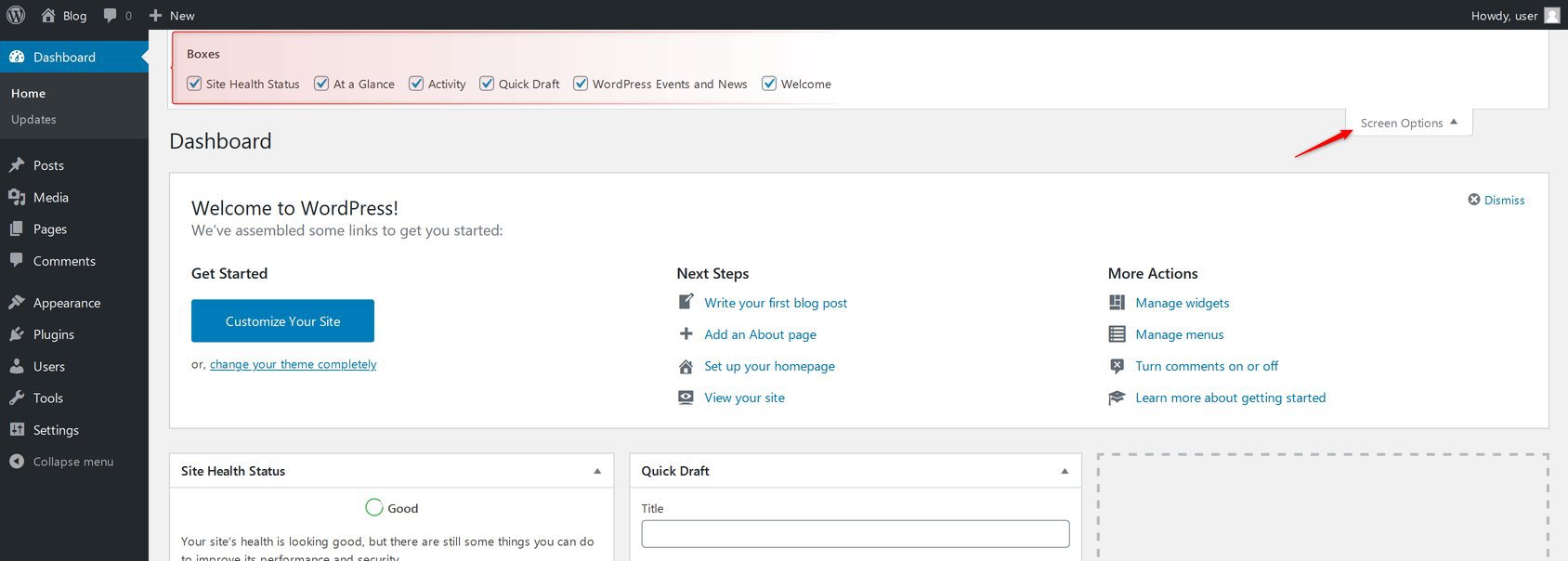Click the Quick Draft Title field
The image size is (1568, 561).
click(855, 533)
